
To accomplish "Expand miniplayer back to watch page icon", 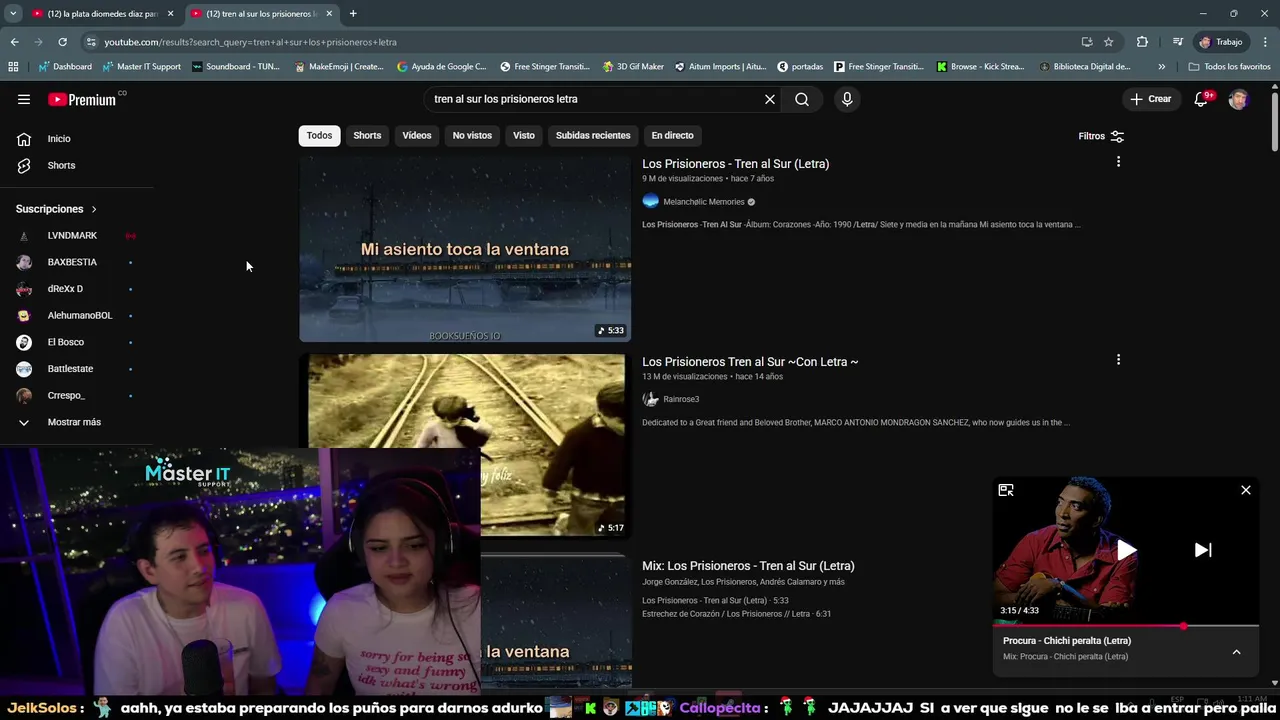I will (1006, 490).
